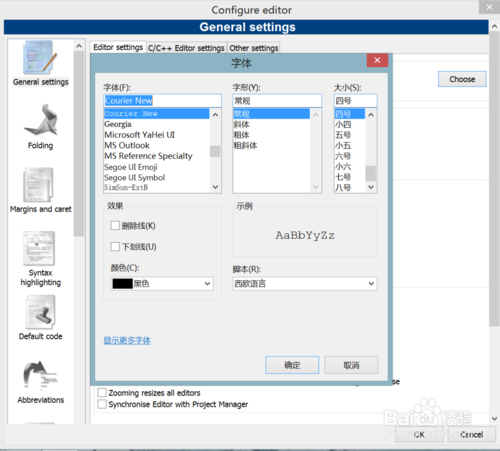The height and width of the screenshot is (451, 500).
Task: Enable the 下划线(U) underline checkbox
Action: click(x=115, y=247)
